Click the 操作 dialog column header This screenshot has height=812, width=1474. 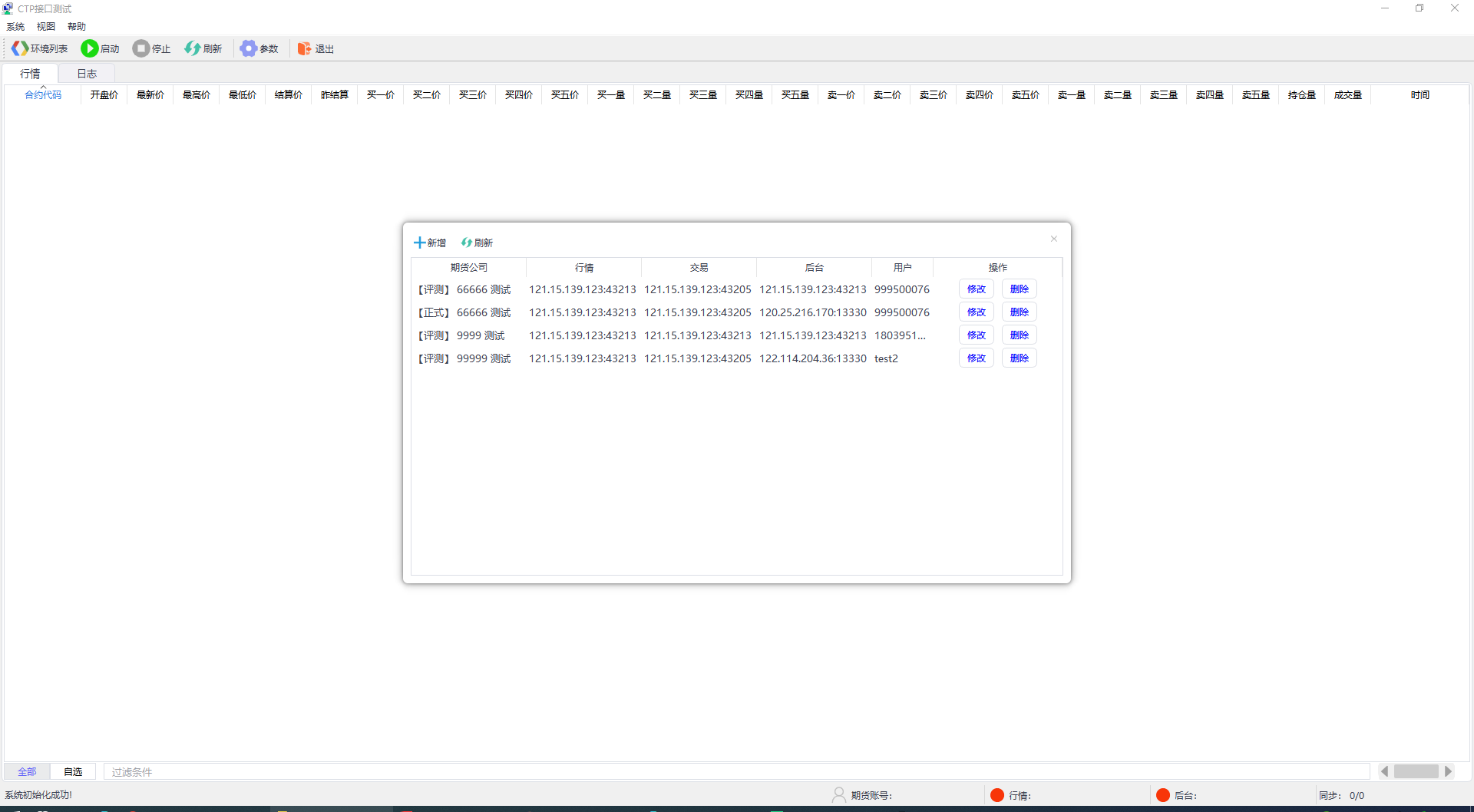click(998, 267)
